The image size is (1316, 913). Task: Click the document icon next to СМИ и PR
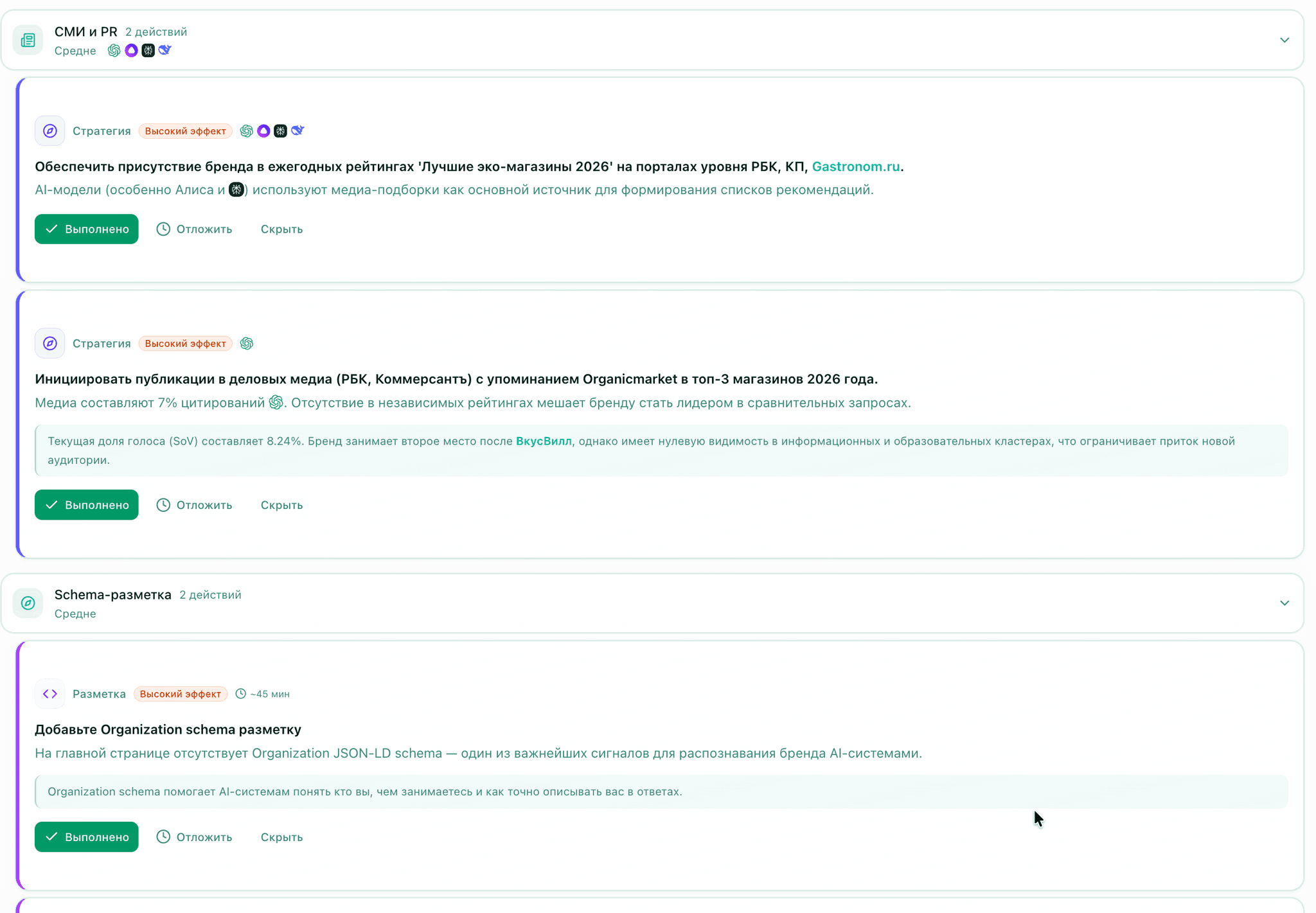click(28, 39)
